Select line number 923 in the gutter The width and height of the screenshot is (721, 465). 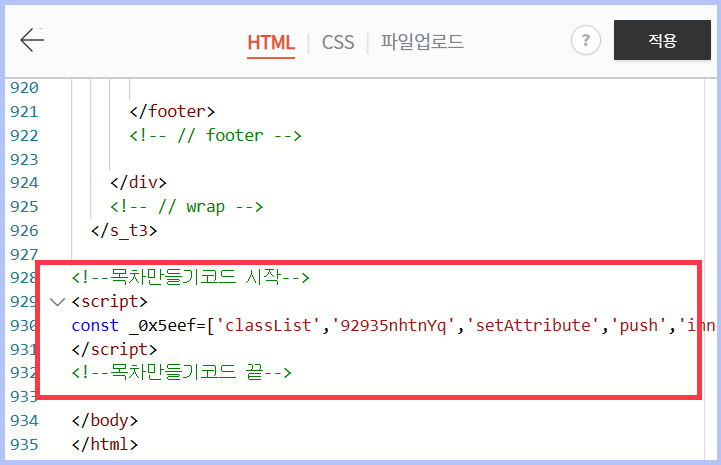[x=24, y=159]
